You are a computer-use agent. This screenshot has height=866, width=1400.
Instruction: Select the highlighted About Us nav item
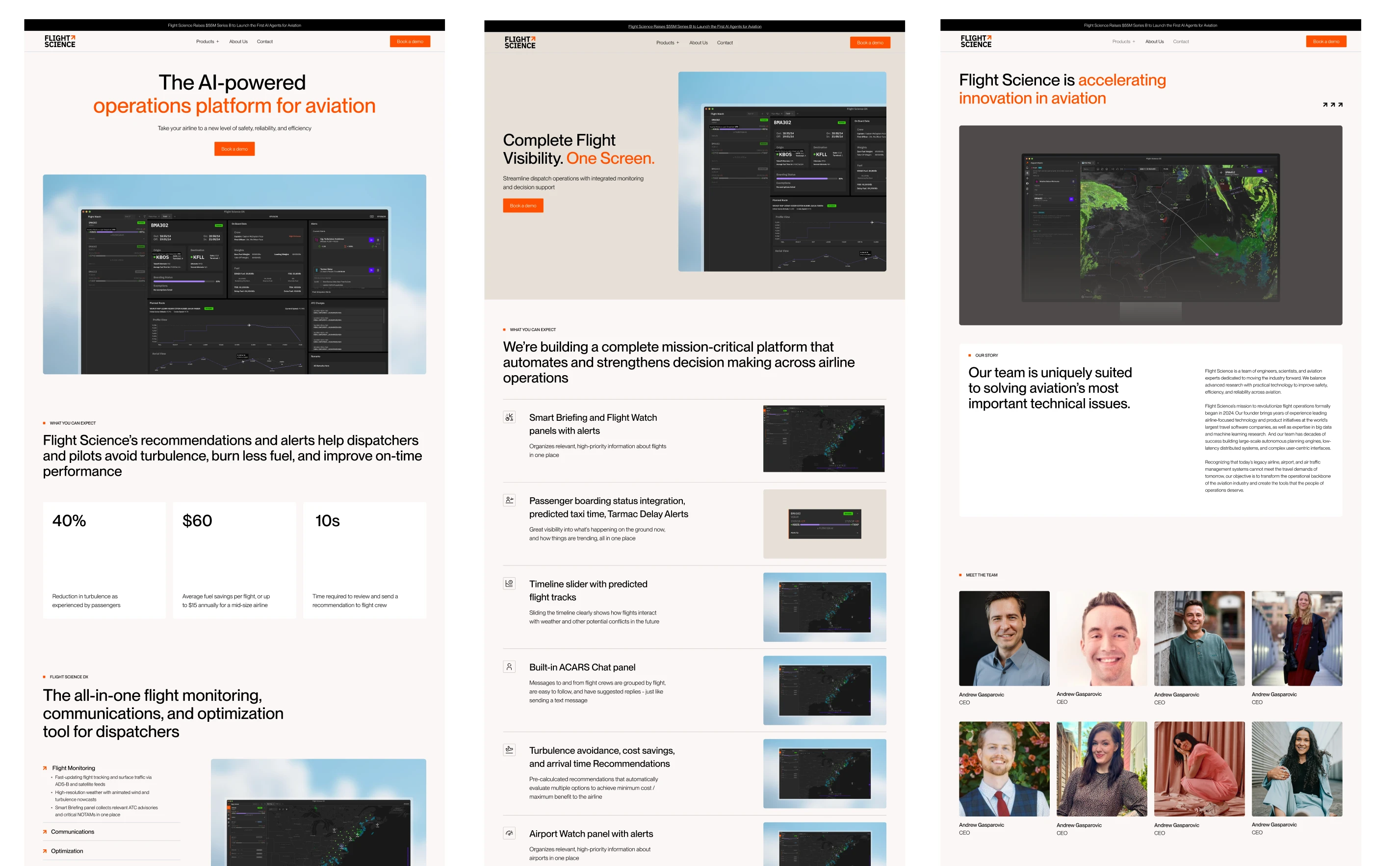pos(1154,42)
